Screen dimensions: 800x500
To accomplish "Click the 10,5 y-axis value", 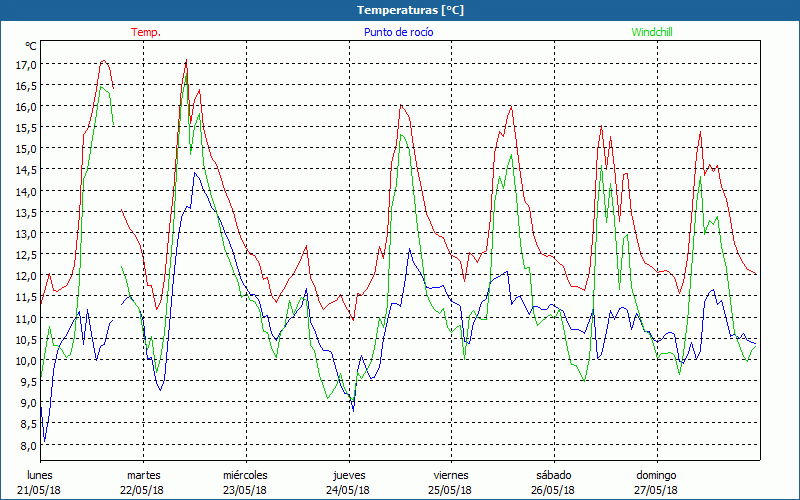I will tap(26, 339).
